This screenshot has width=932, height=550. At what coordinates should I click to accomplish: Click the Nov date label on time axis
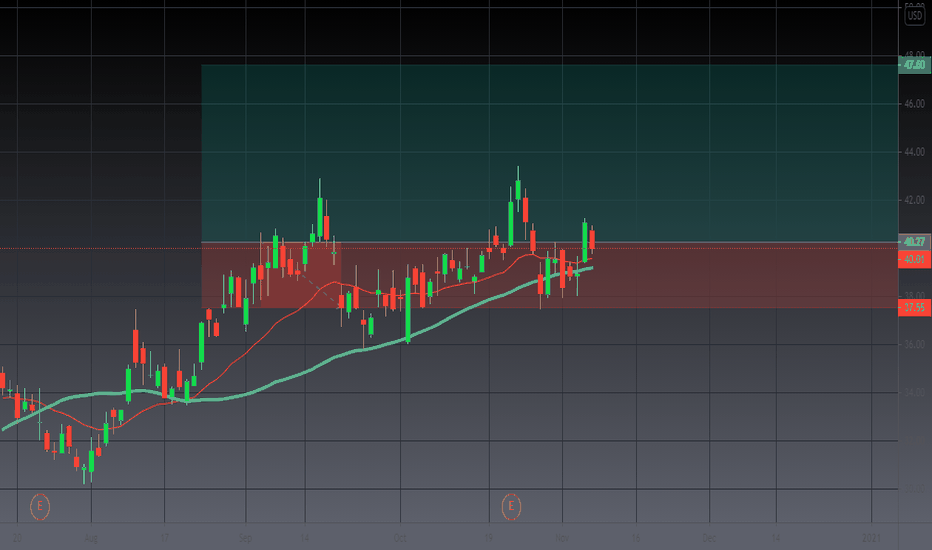562,538
